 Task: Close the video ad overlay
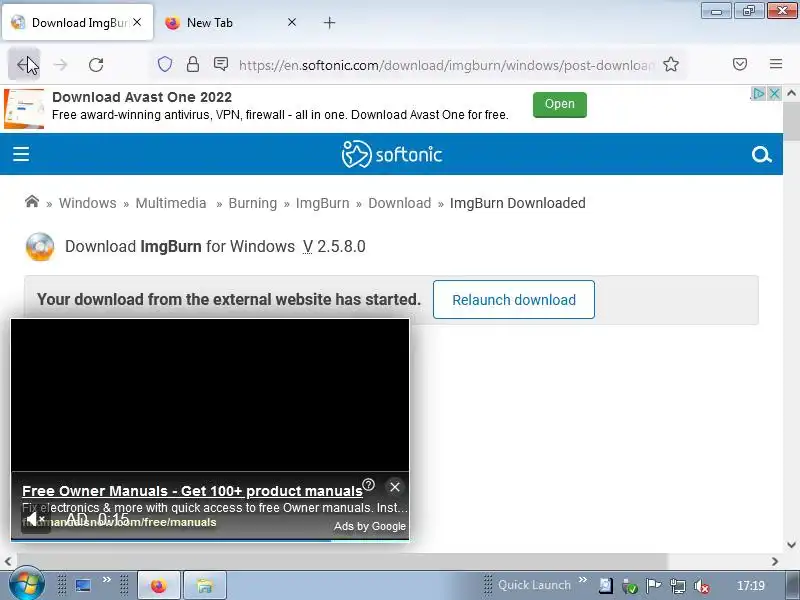pos(395,487)
